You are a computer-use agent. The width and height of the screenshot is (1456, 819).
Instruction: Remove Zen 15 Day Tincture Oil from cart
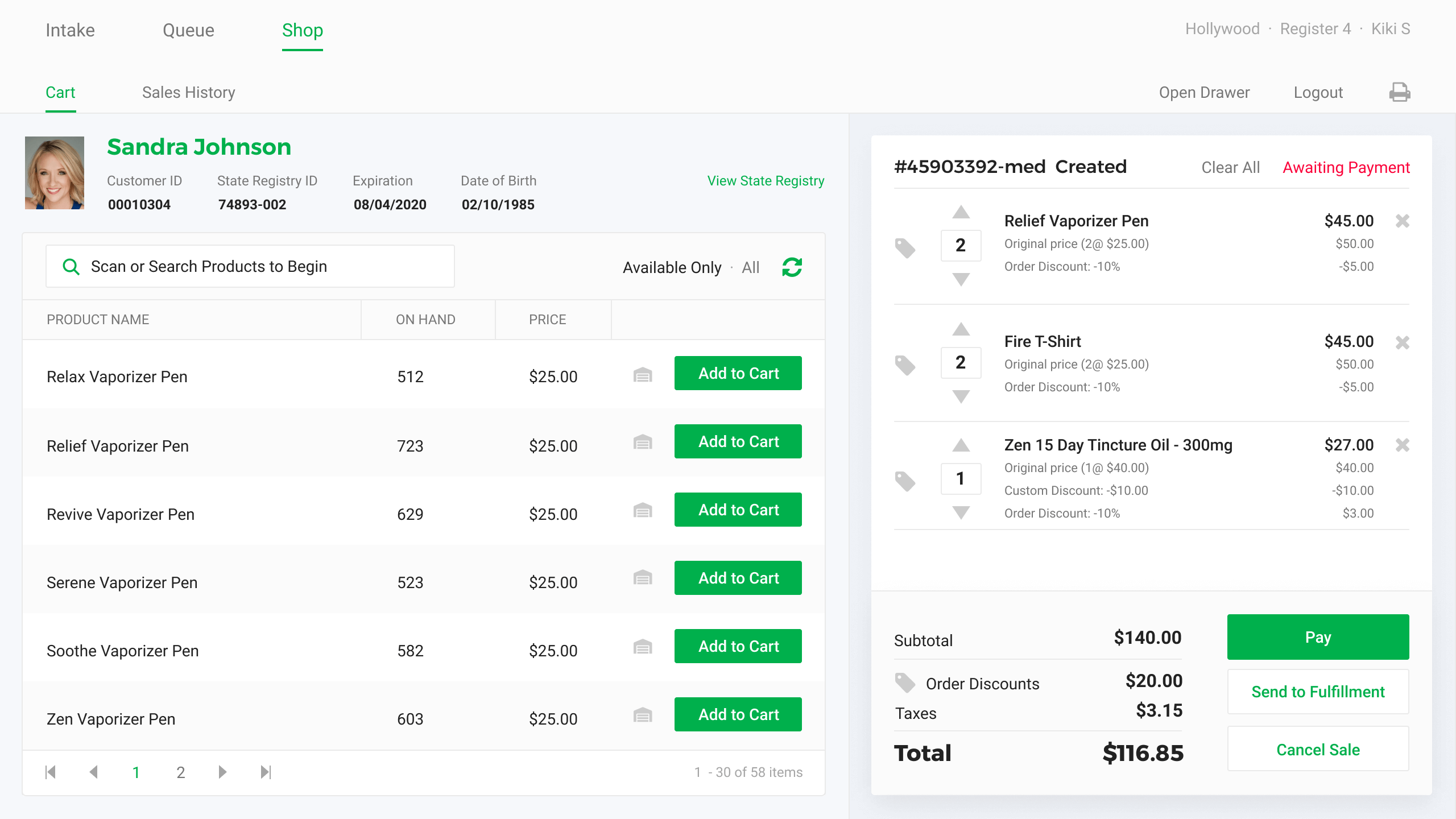(1402, 445)
